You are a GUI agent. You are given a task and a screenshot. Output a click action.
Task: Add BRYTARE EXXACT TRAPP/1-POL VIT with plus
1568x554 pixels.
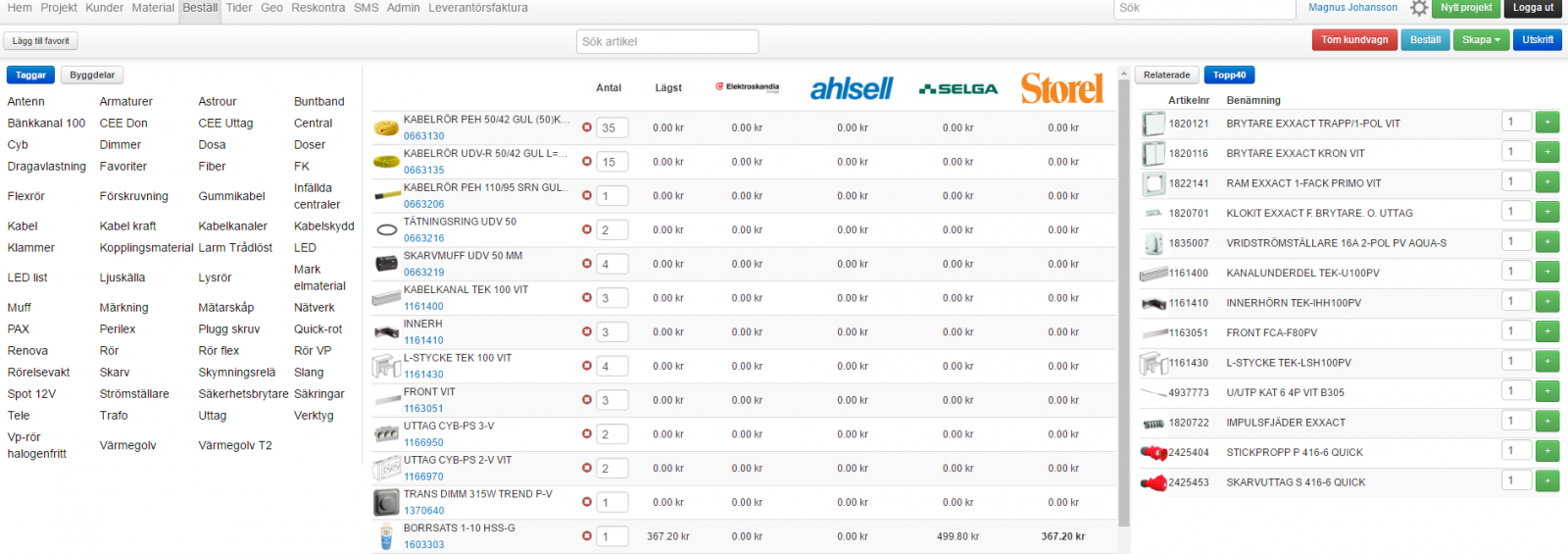(1546, 123)
